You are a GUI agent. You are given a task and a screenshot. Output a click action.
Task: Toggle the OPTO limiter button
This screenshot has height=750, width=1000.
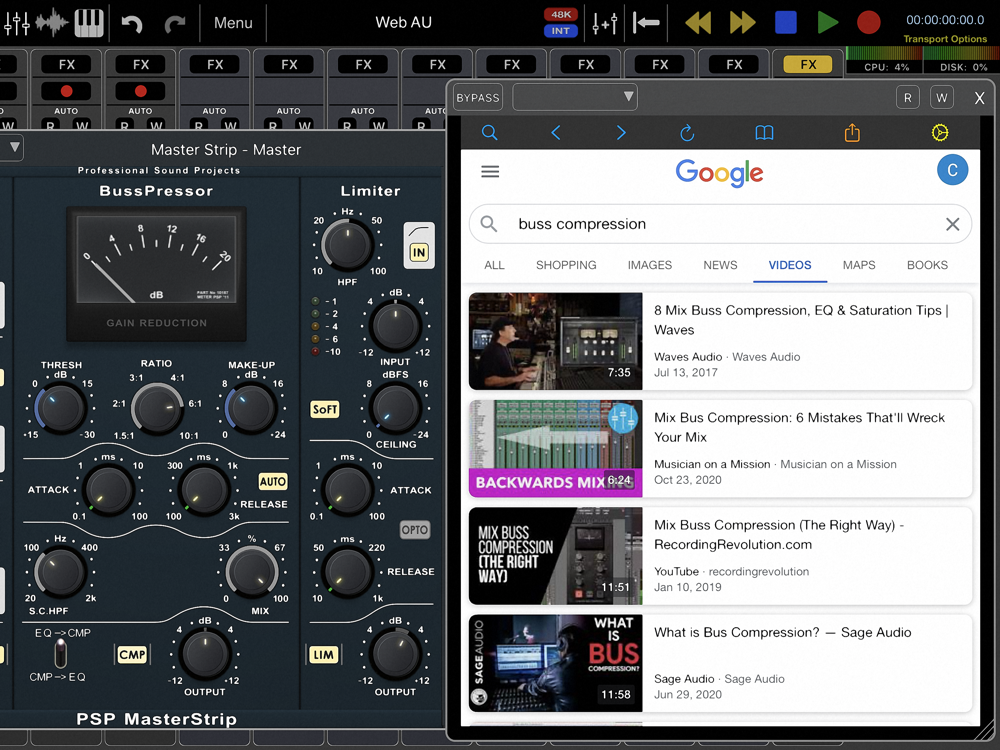coord(415,529)
